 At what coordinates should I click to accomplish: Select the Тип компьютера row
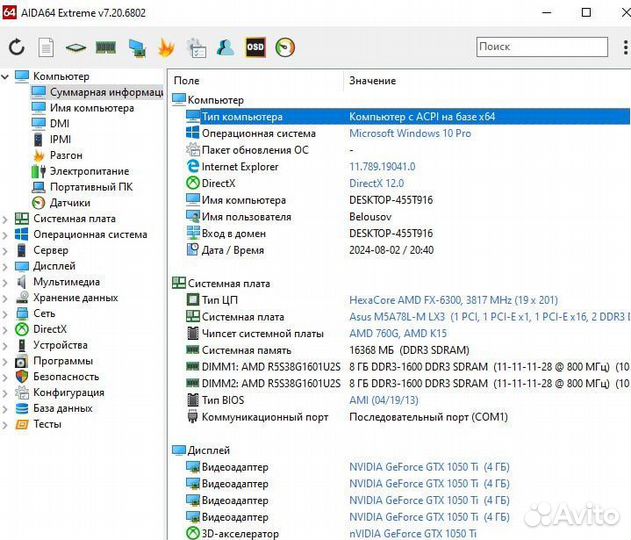[x=408, y=117]
